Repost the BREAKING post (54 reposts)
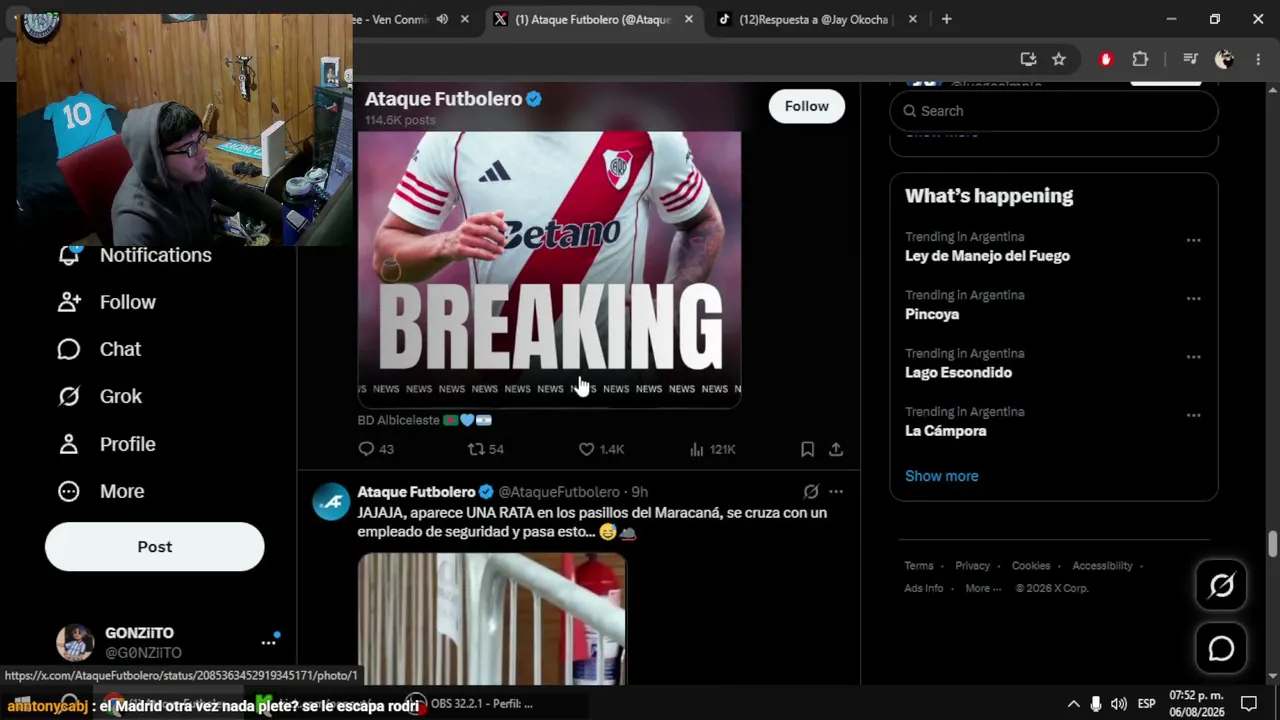 [x=476, y=449]
